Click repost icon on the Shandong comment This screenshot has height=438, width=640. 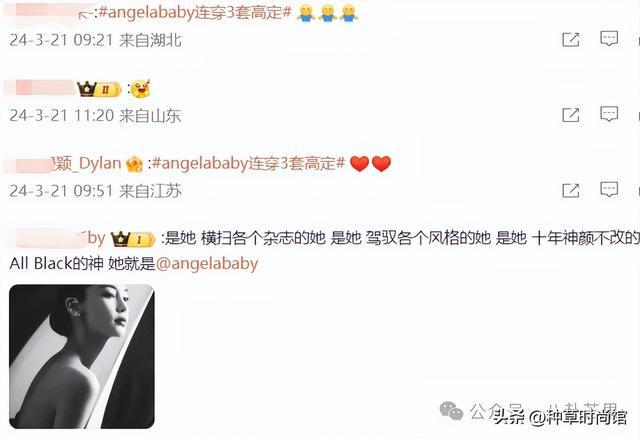[x=571, y=115]
